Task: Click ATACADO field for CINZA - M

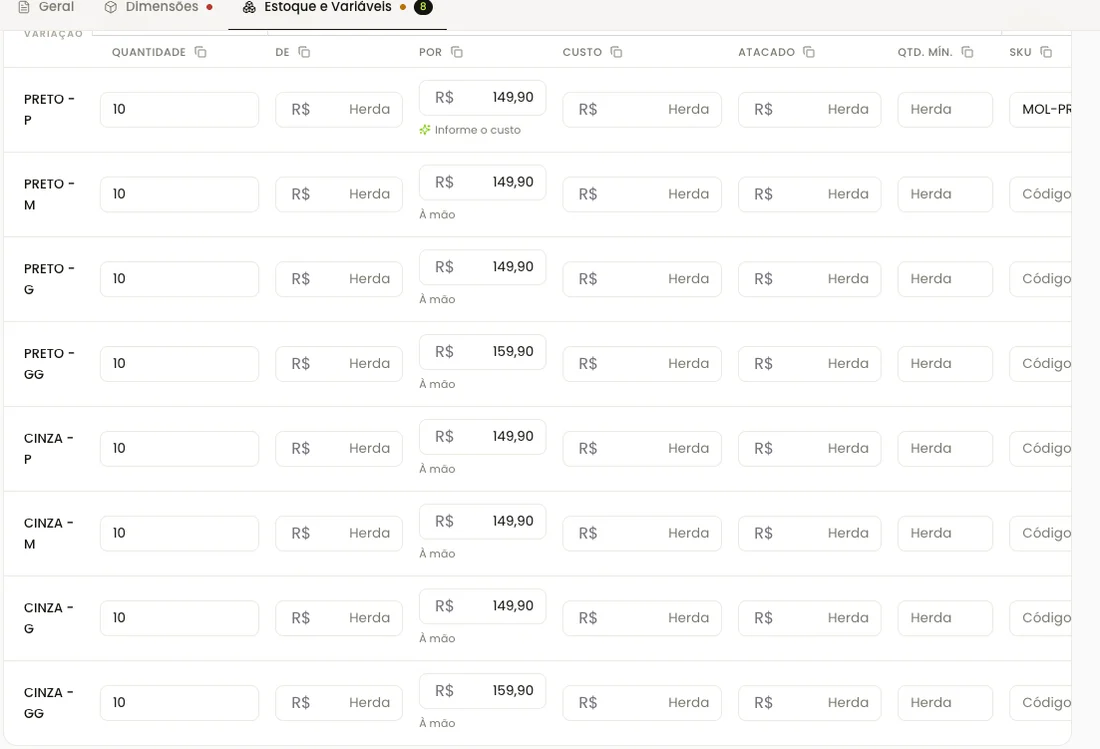Action: point(810,534)
